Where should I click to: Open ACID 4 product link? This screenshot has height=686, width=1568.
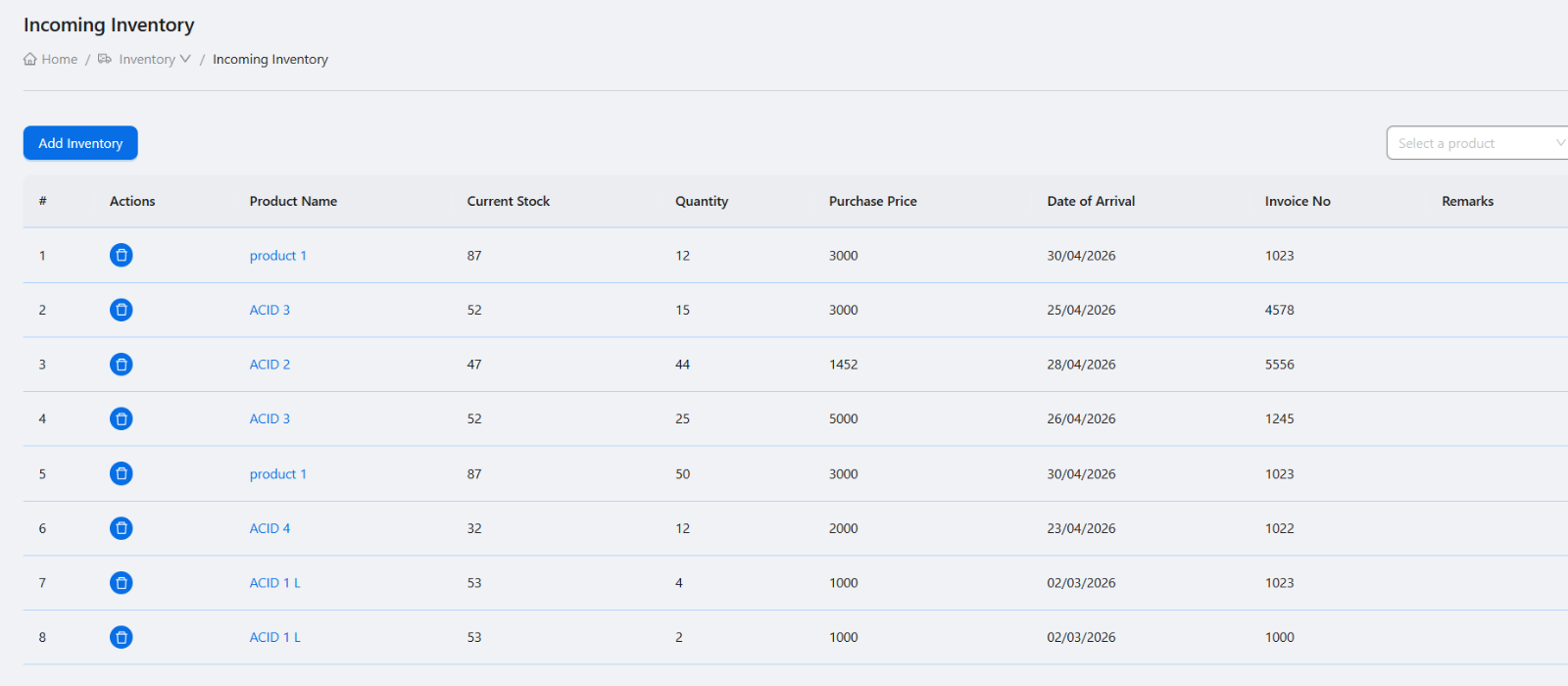point(269,528)
